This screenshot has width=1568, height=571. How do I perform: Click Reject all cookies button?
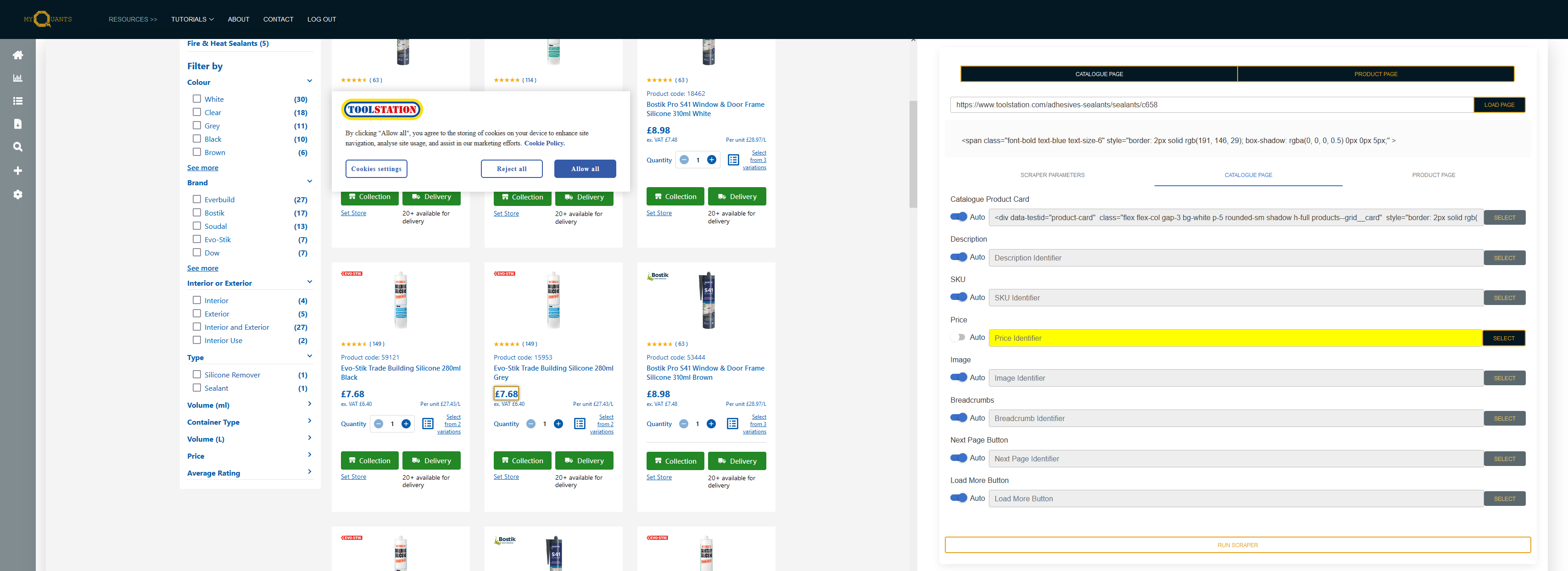point(511,169)
